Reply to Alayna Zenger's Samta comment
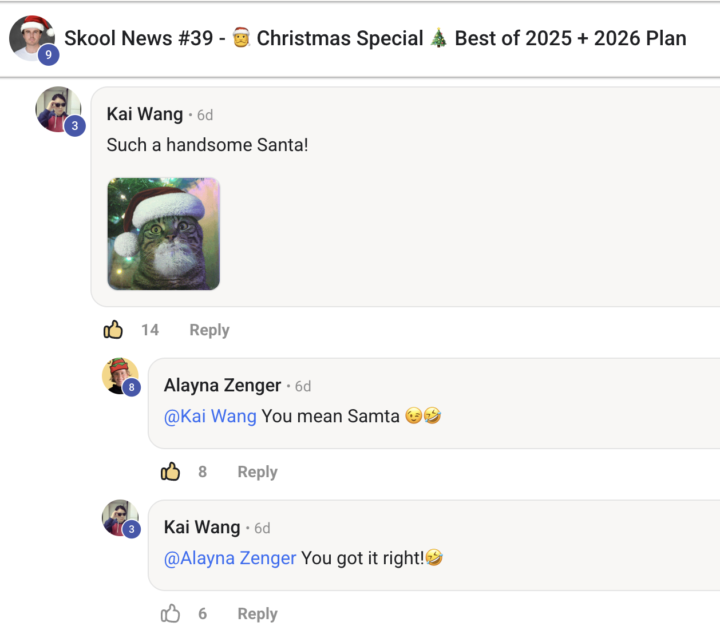Viewport: 720px width, 634px height. coord(257,472)
